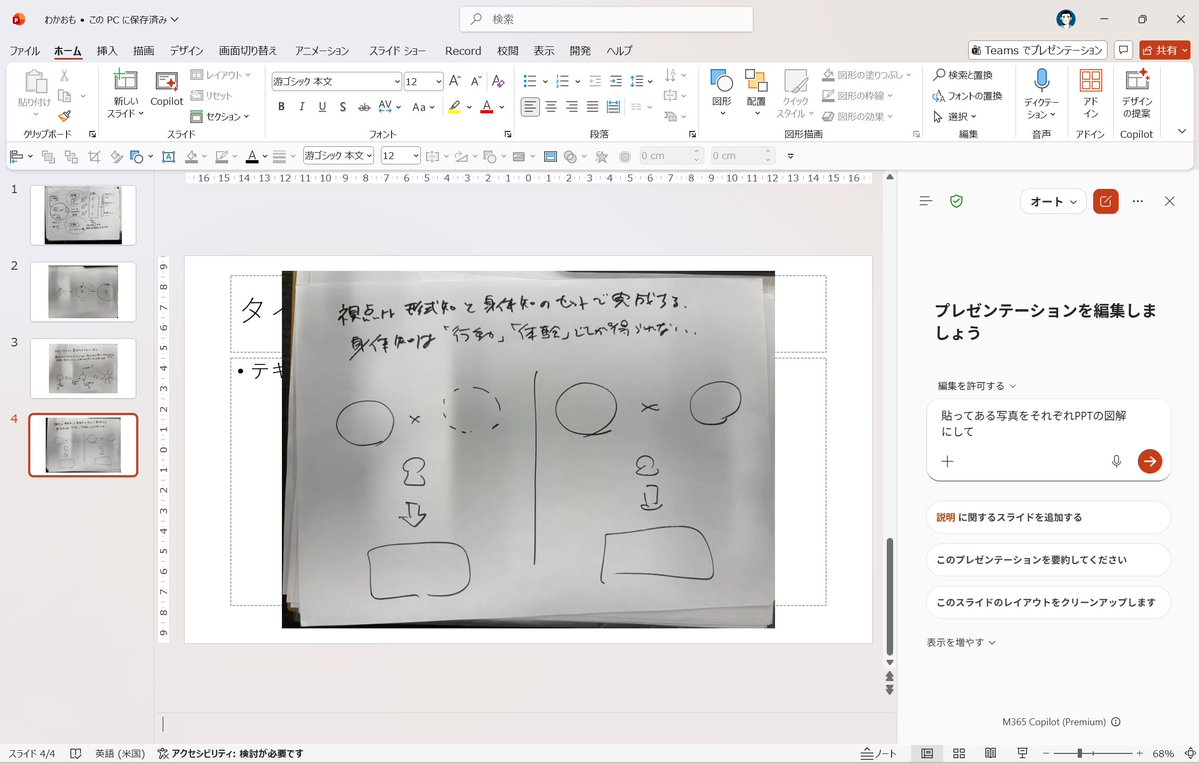The image size is (1199, 763).
Task: Toggle bold formatting in the ribbon
Action: click(281, 106)
